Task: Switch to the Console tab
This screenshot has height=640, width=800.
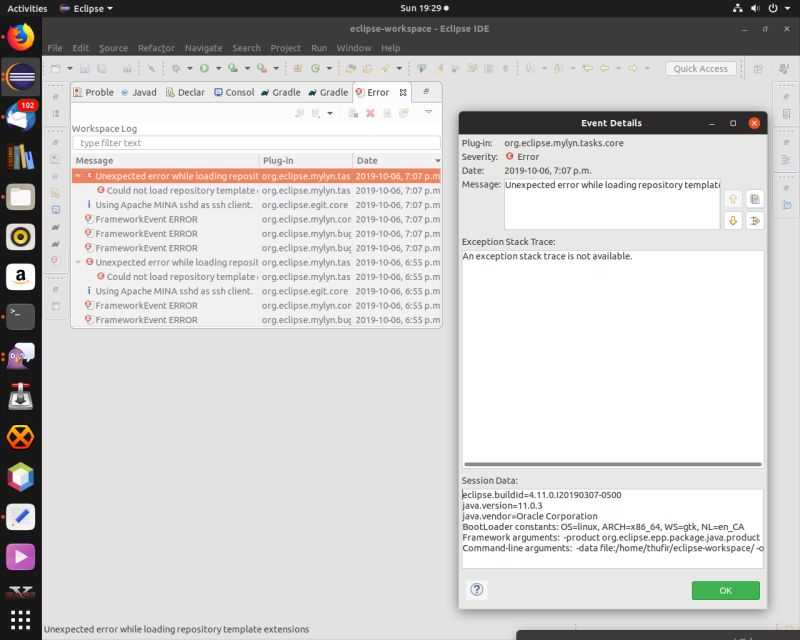Action: click(x=234, y=92)
